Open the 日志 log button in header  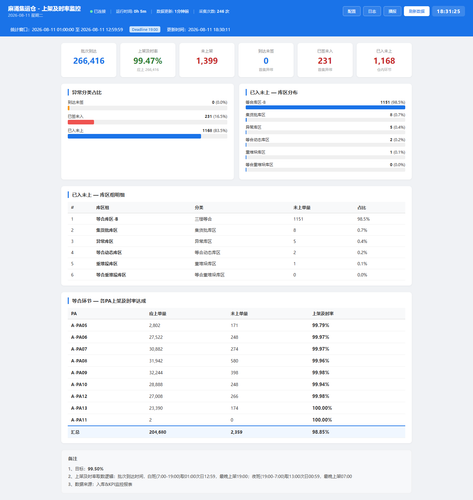point(372,11)
